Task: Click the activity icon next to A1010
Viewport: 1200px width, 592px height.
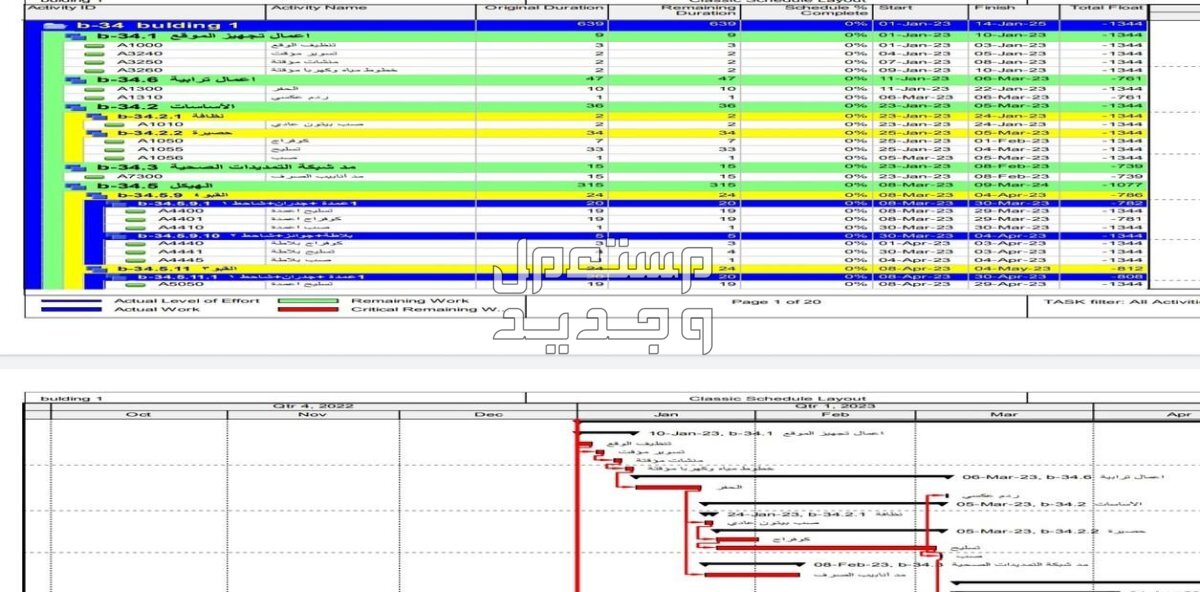Action: pyautogui.click(x=116, y=125)
